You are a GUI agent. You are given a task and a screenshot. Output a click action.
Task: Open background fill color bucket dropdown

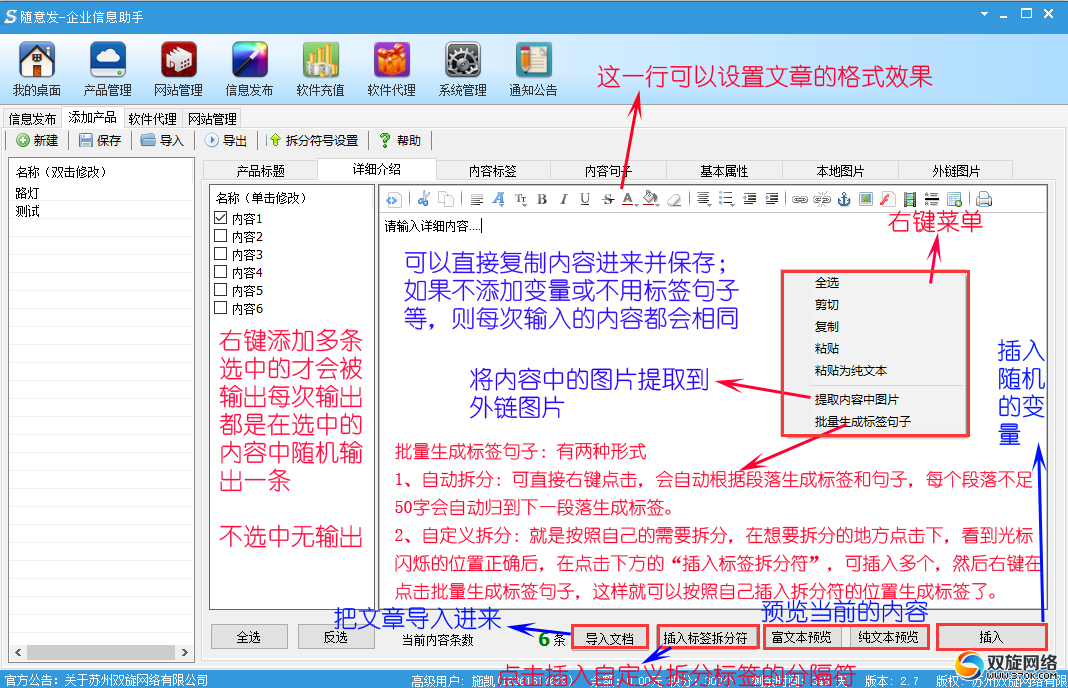coord(650,199)
